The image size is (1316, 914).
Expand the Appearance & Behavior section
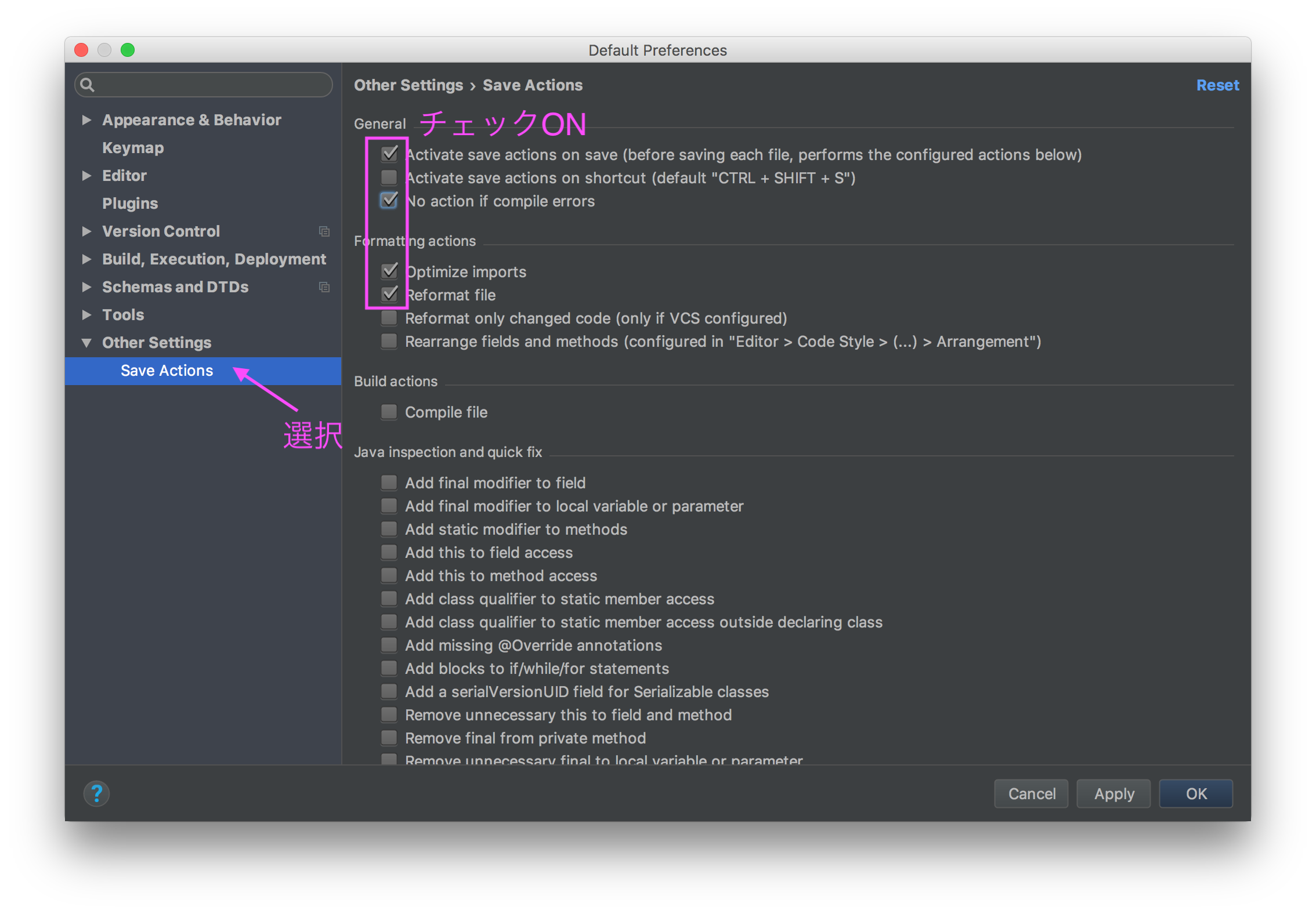coord(87,120)
